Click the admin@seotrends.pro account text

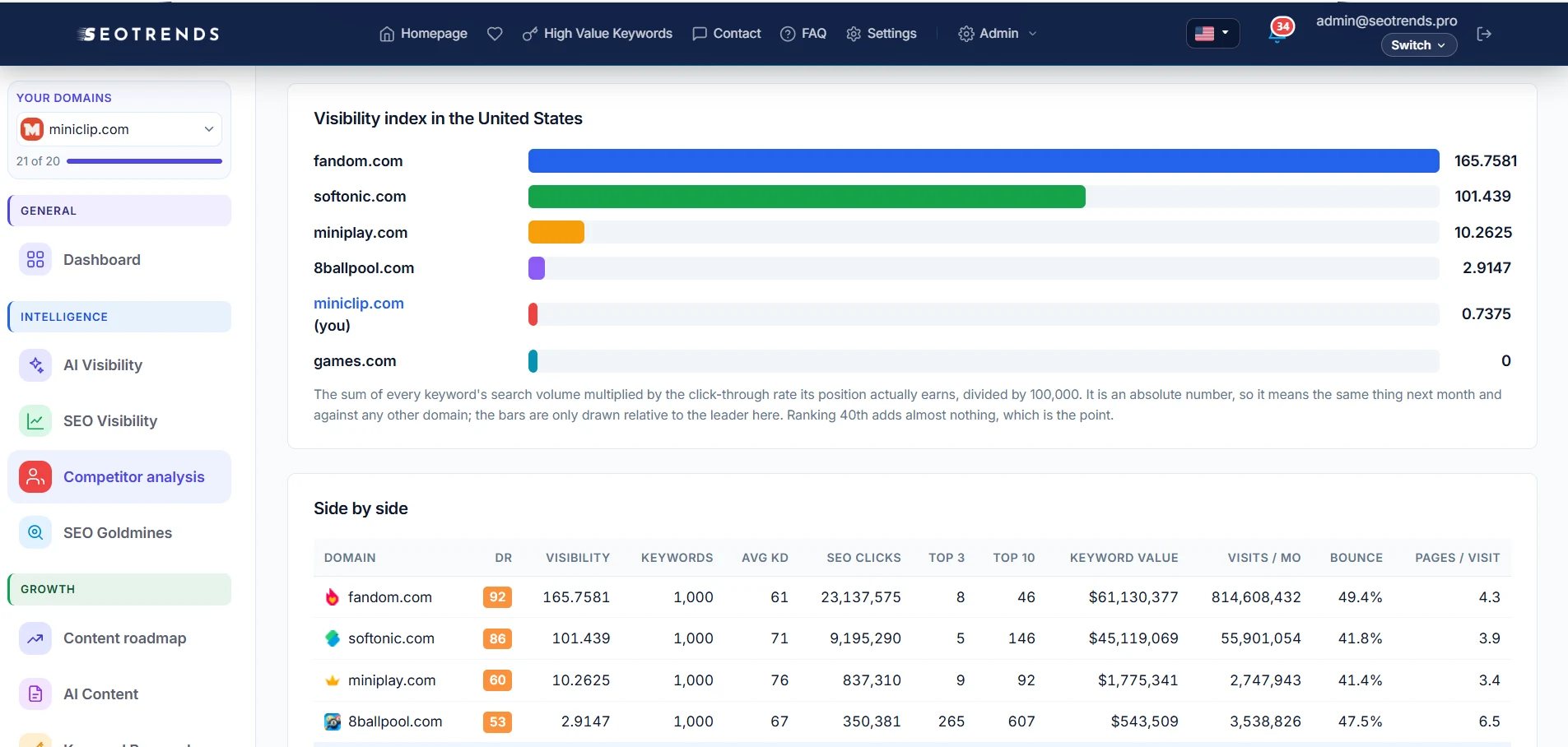point(1386,21)
